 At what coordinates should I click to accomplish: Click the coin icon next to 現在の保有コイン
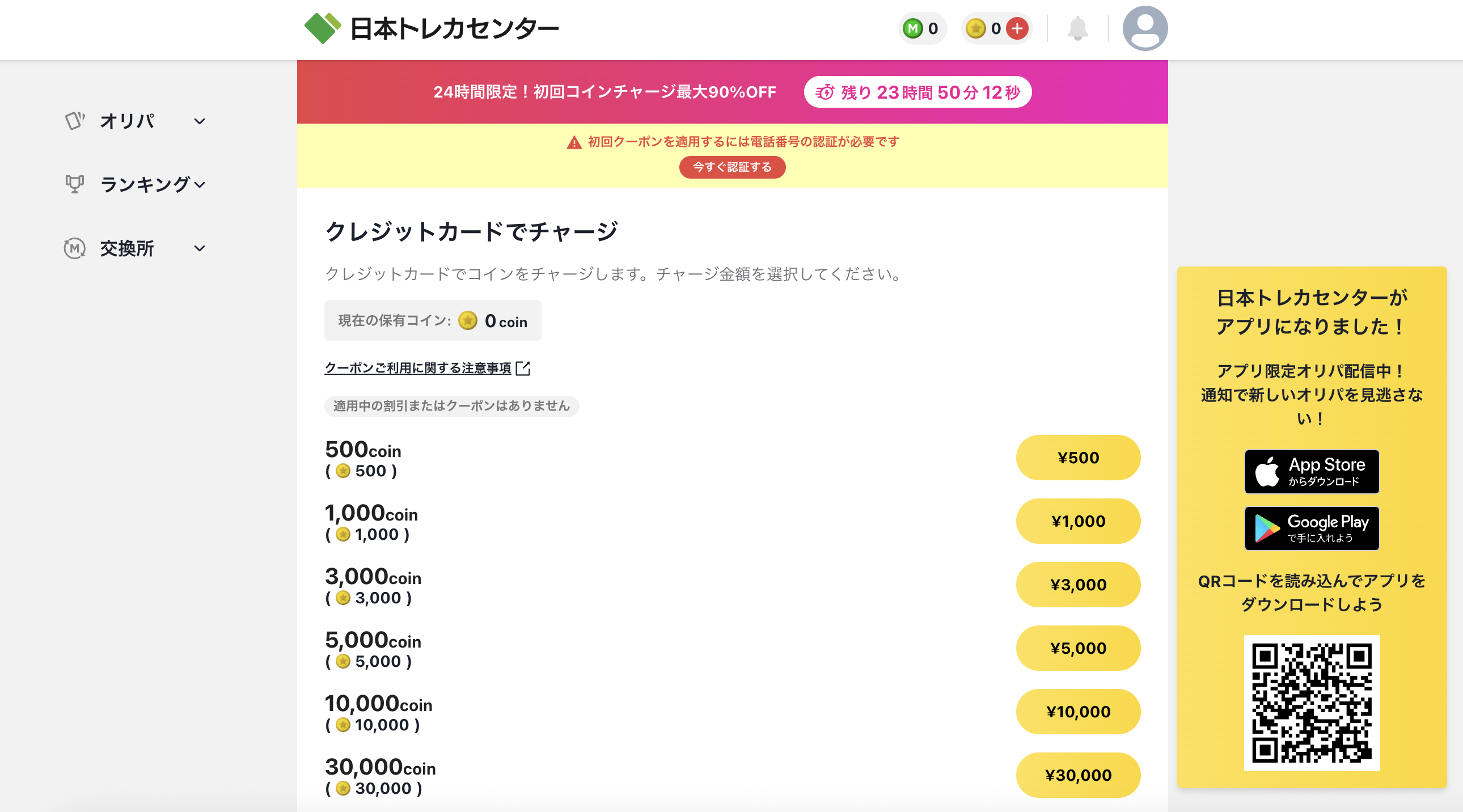[x=467, y=320]
